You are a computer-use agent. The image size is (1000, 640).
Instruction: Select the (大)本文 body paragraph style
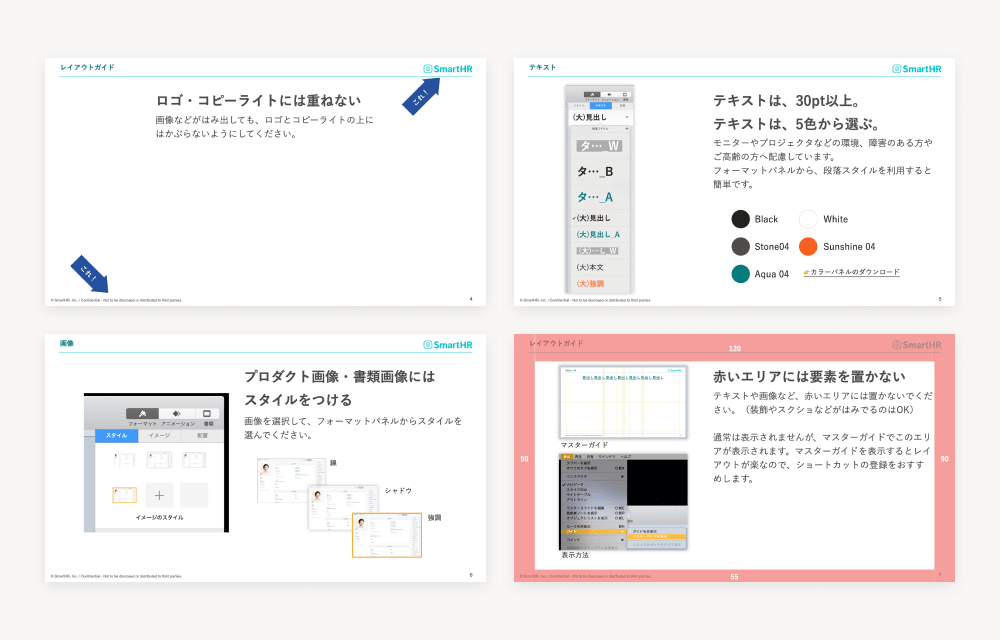pos(593,267)
